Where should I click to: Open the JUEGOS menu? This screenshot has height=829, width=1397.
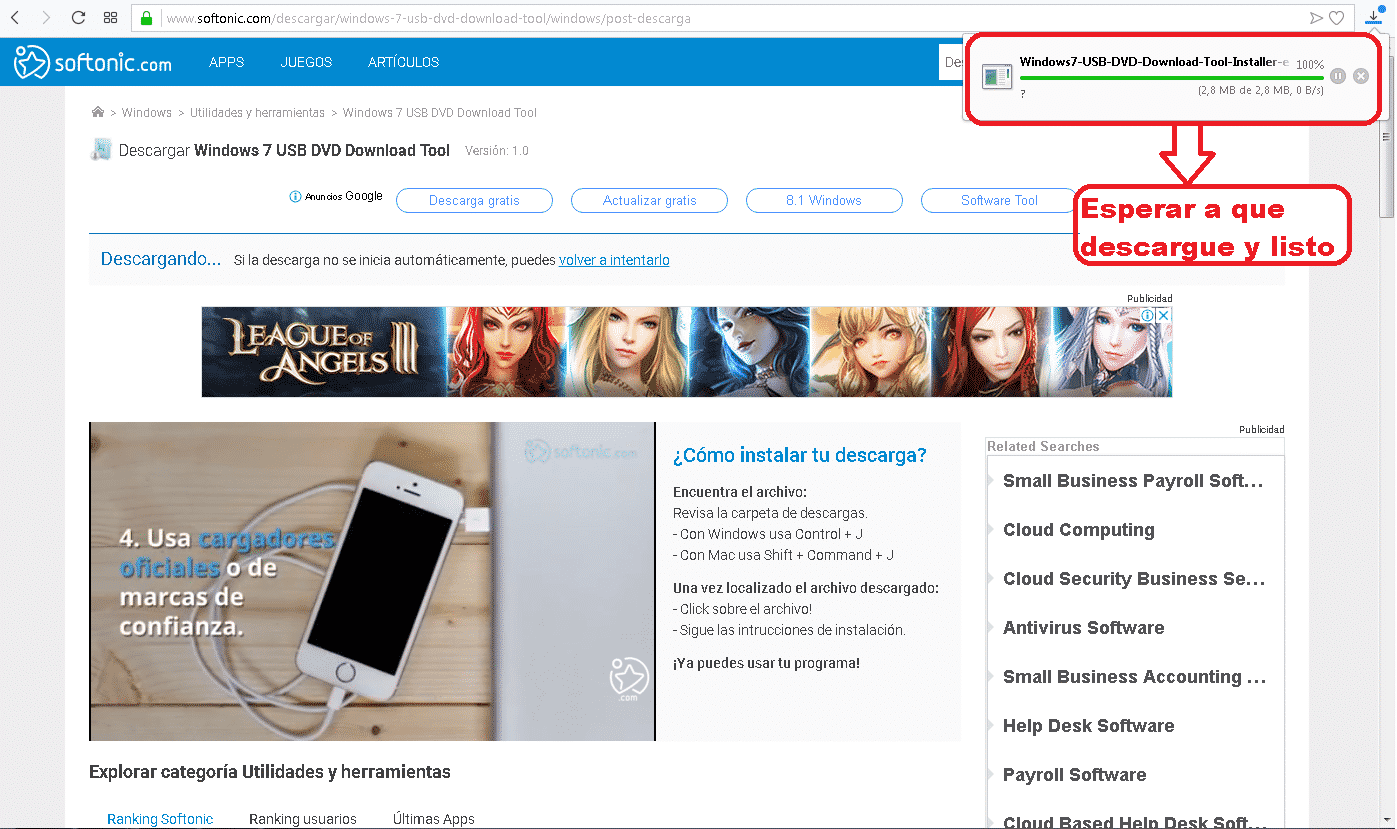click(306, 62)
